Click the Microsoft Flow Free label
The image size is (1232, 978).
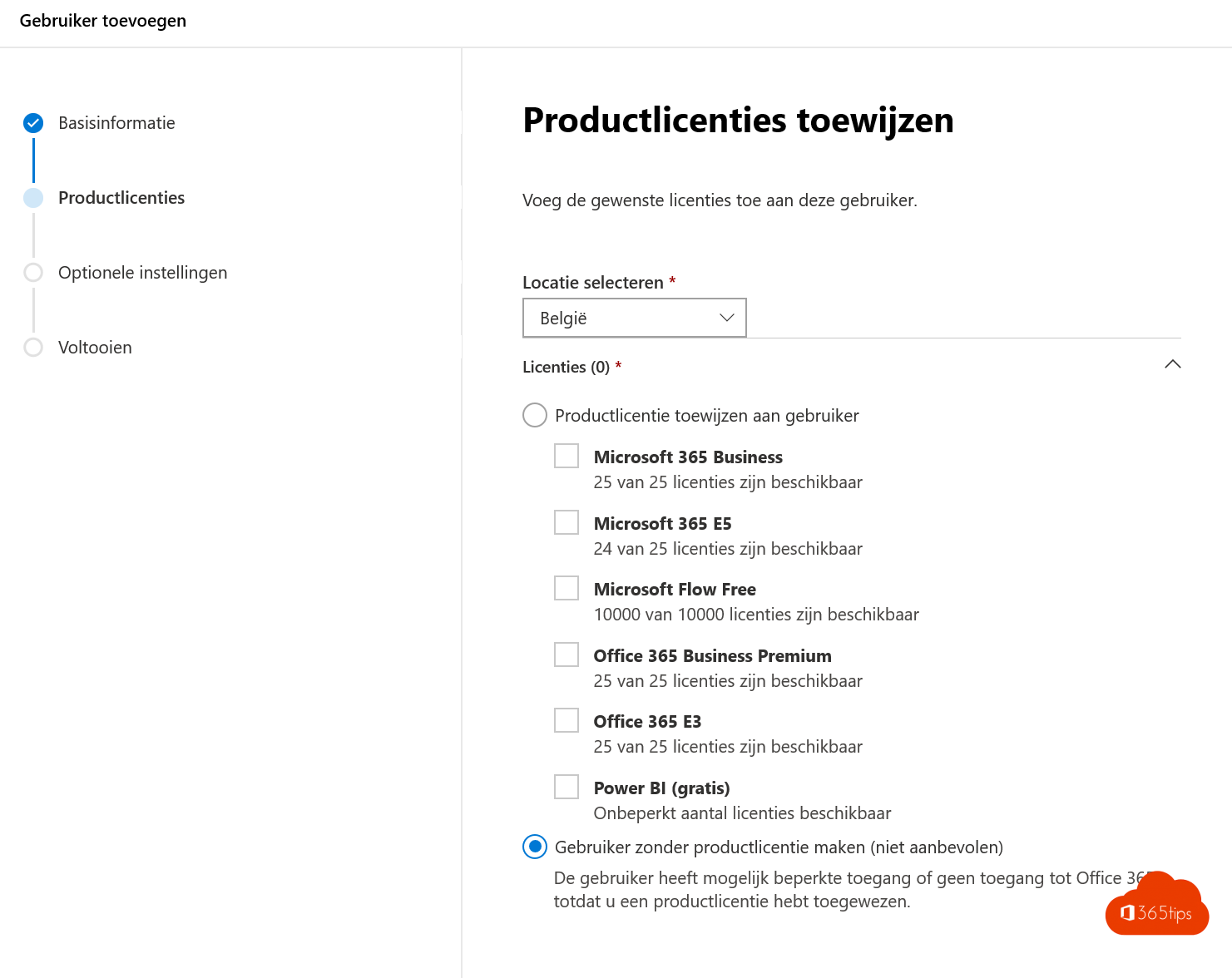pyautogui.click(x=675, y=590)
